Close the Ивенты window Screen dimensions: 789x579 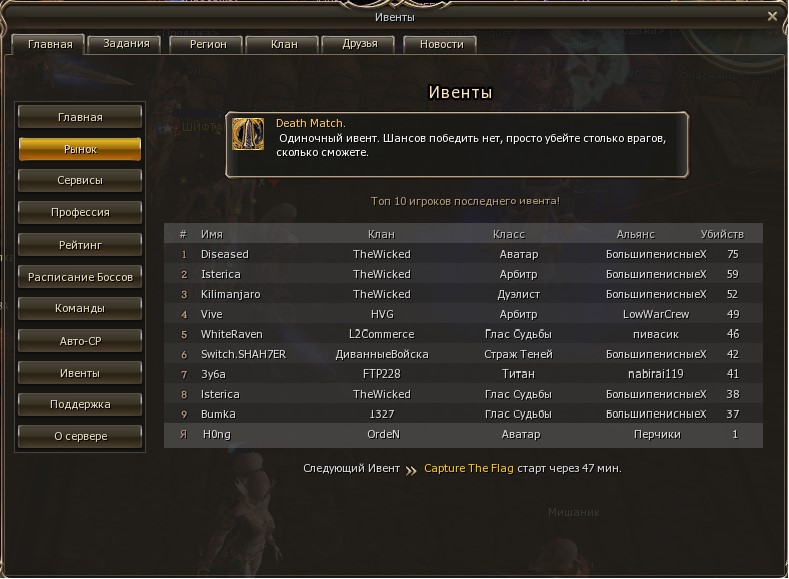772,16
